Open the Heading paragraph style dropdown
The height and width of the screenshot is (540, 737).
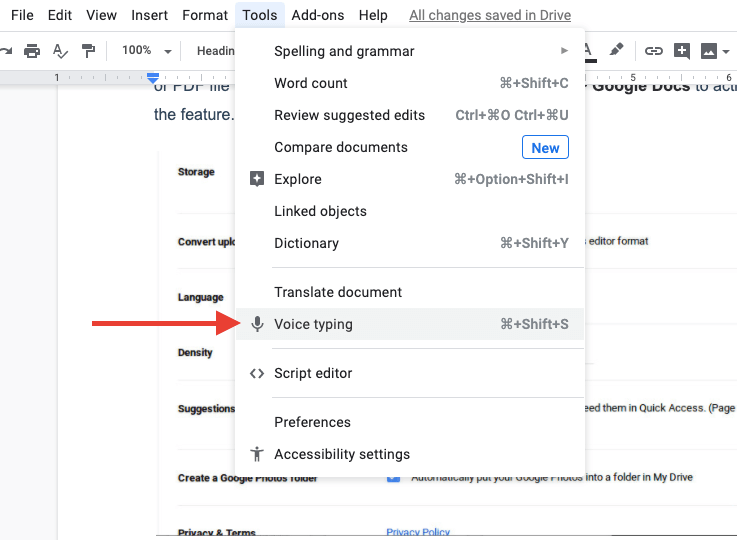tap(214, 50)
